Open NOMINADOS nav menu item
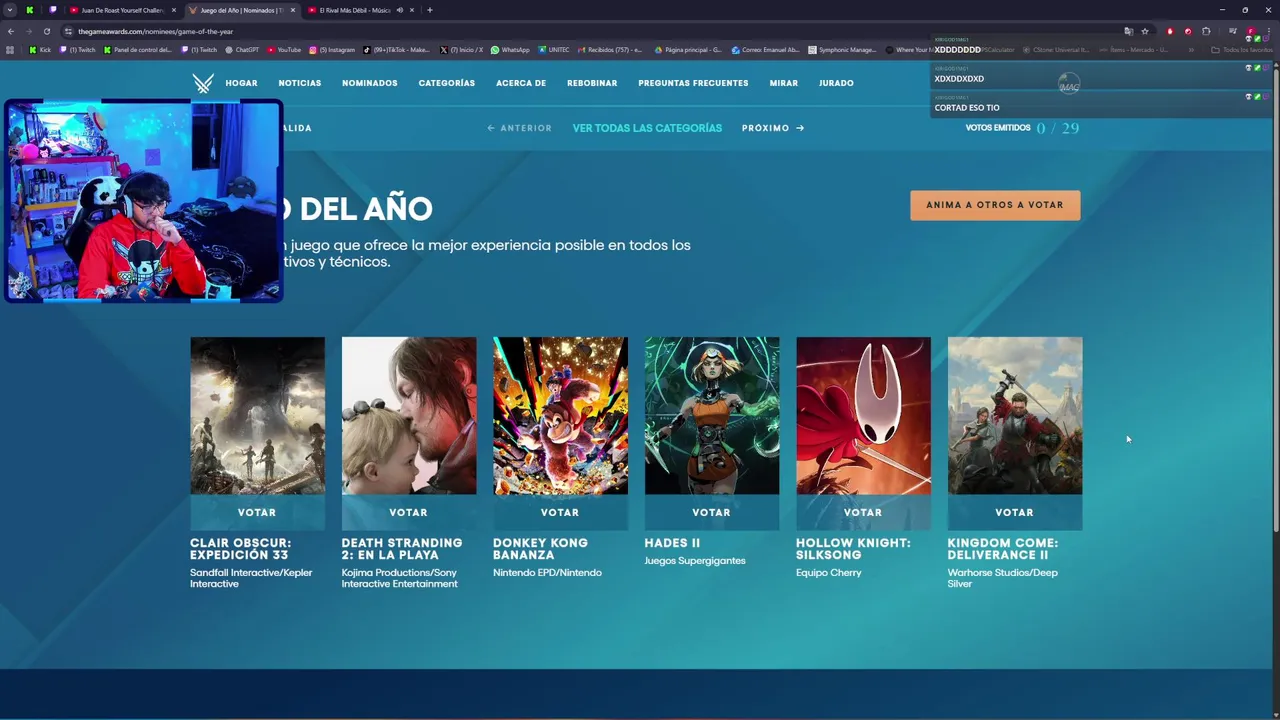Viewport: 1280px width, 720px height. pyautogui.click(x=370, y=83)
